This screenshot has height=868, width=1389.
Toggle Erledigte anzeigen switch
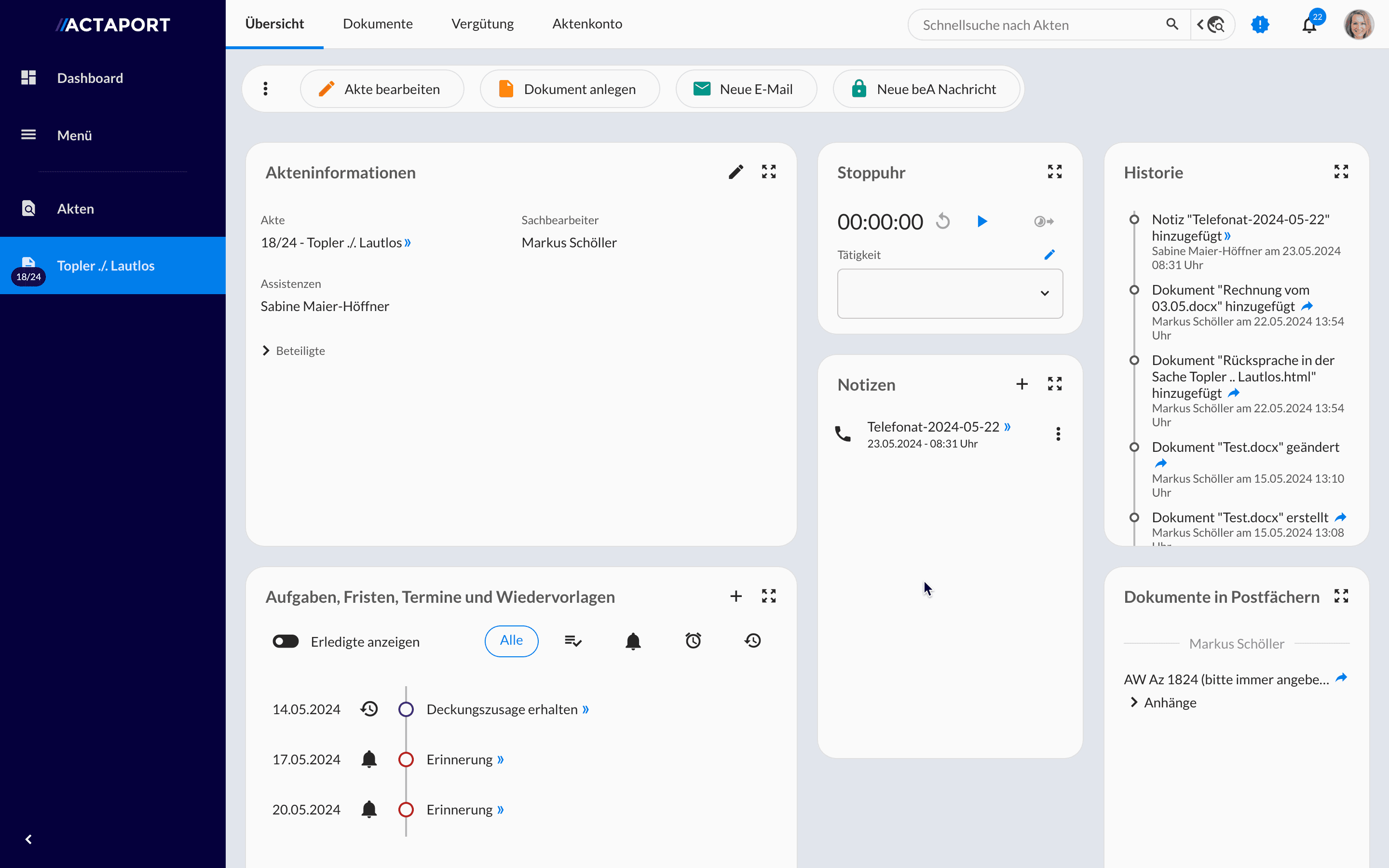pyautogui.click(x=286, y=641)
